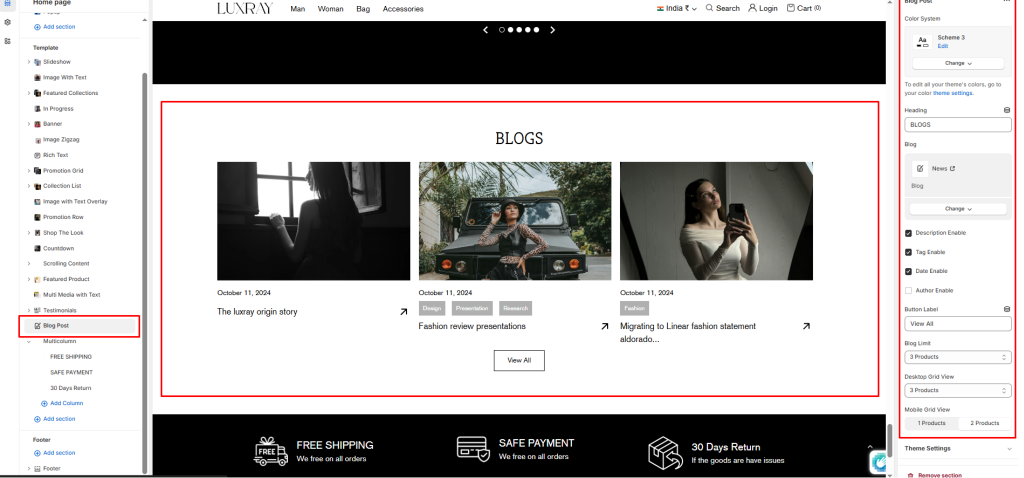Click the Heading input containing BLOGS

958,125
